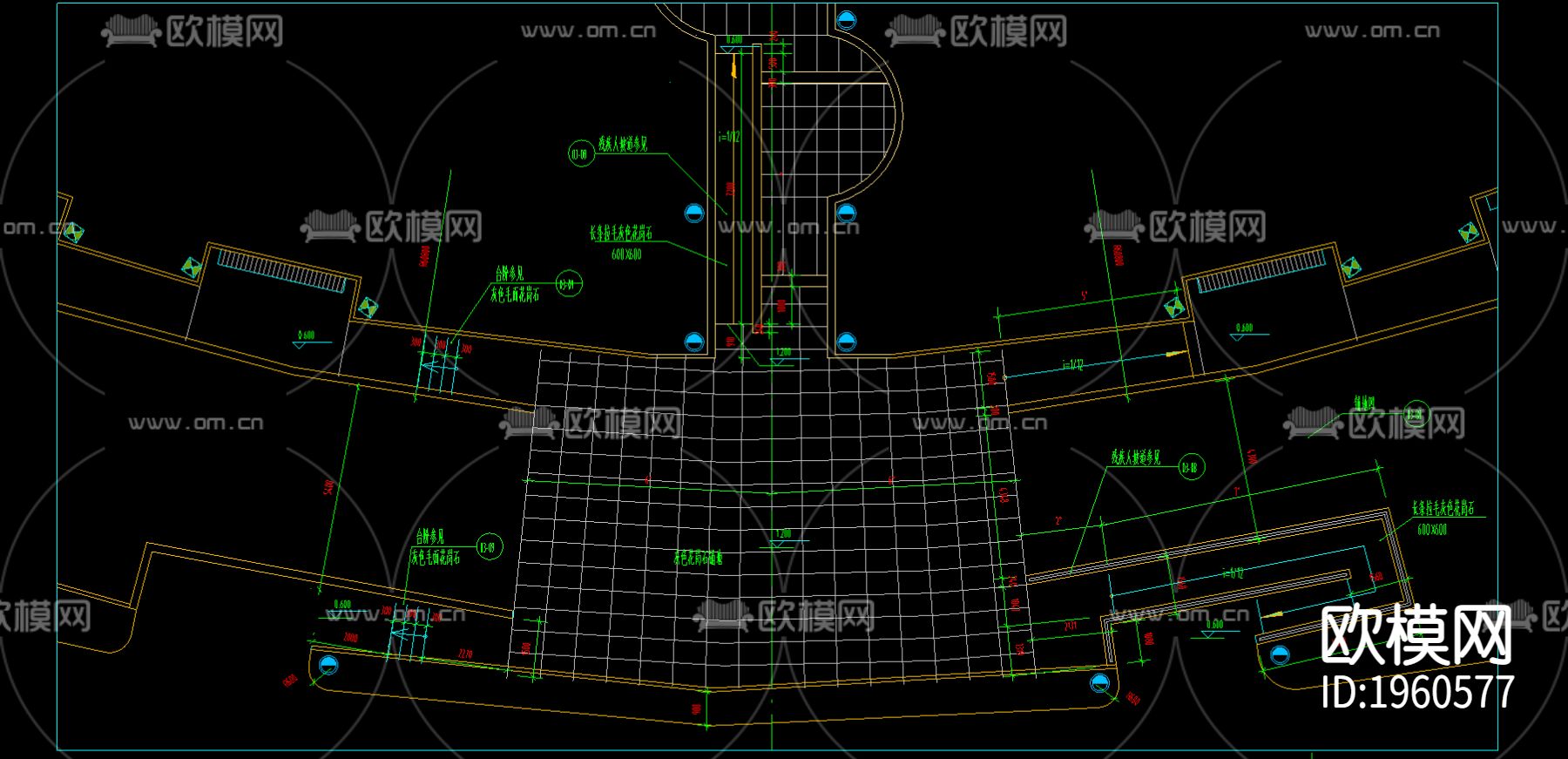The width and height of the screenshot is (1568, 759).
Task: Select the 灰色花岗石铺地 paving label
Action: pyautogui.click(x=698, y=559)
